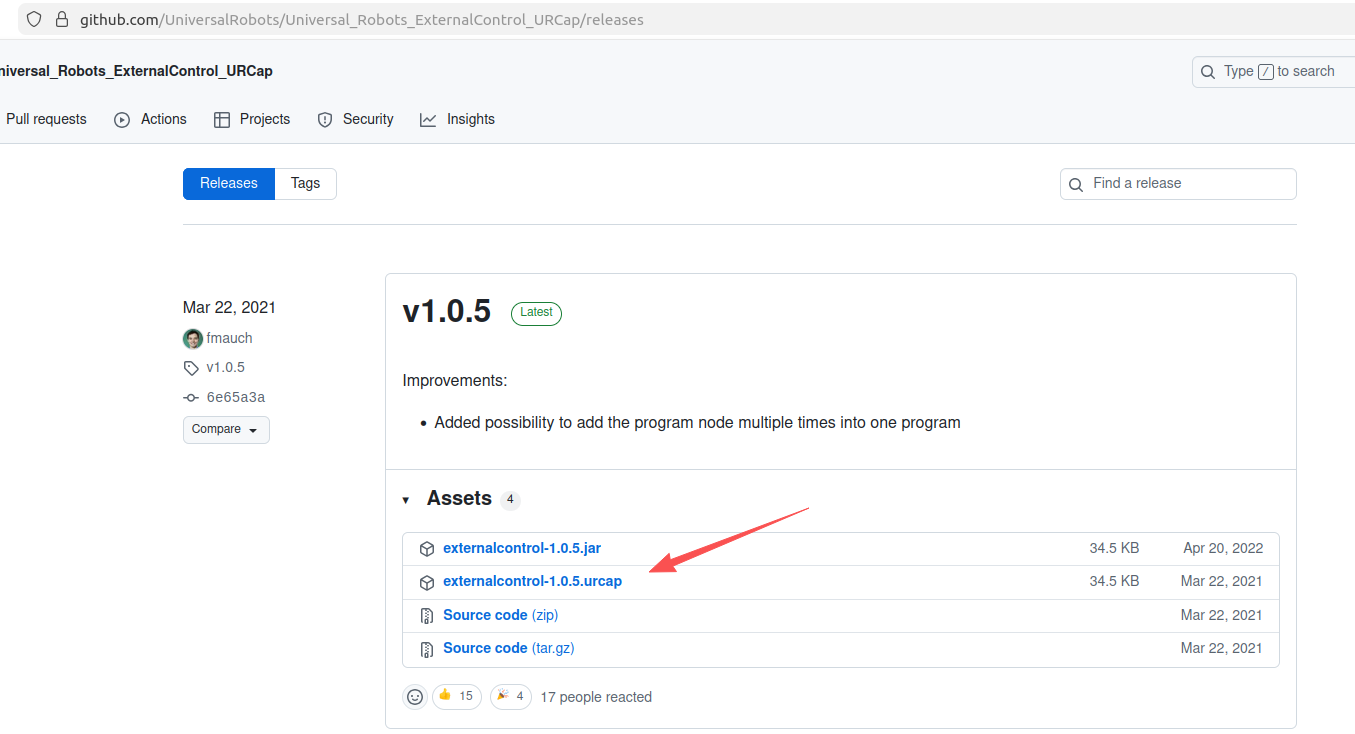The height and width of the screenshot is (734, 1355).
Task: Click Mar 22, 2021 date in Source code (zip) row
Action: (x=1221, y=615)
